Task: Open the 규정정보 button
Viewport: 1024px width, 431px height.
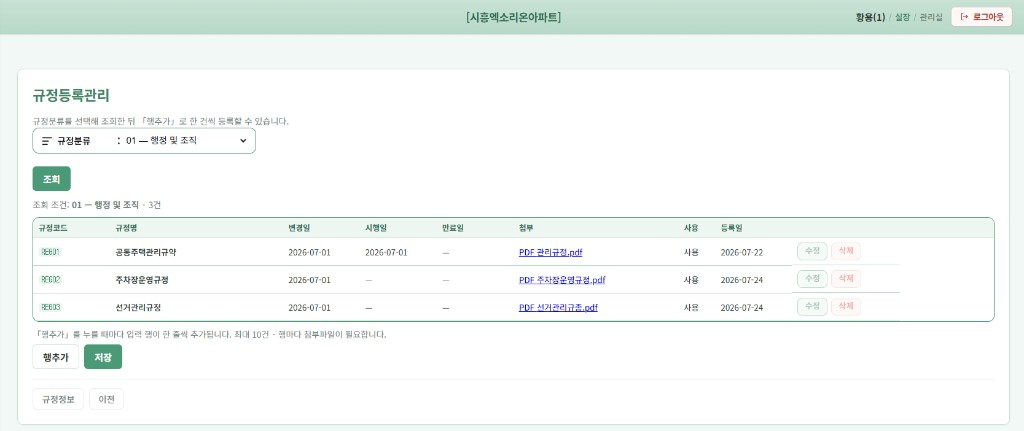Action: click(58, 399)
